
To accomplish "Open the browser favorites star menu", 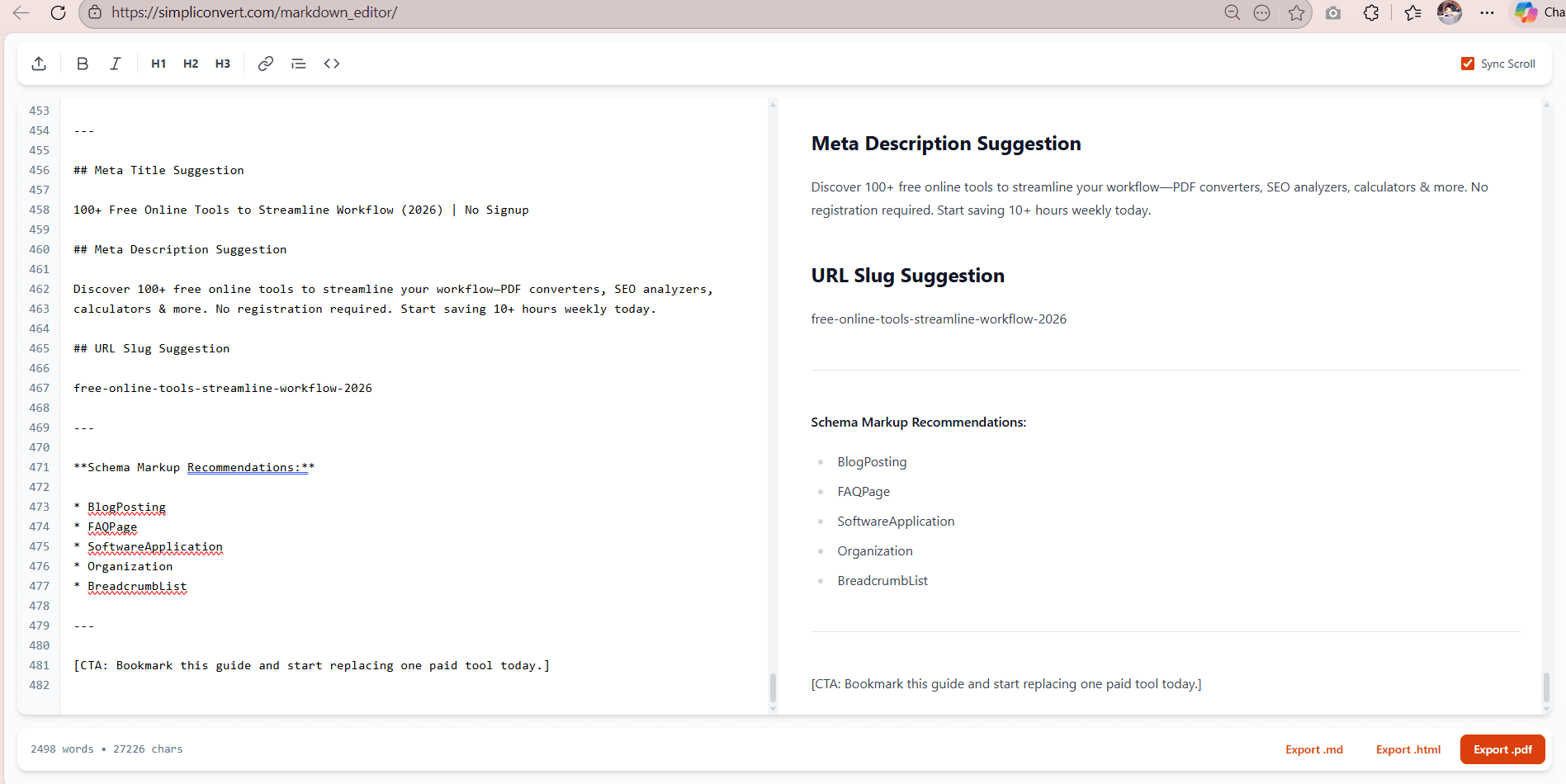I will (x=1297, y=12).
